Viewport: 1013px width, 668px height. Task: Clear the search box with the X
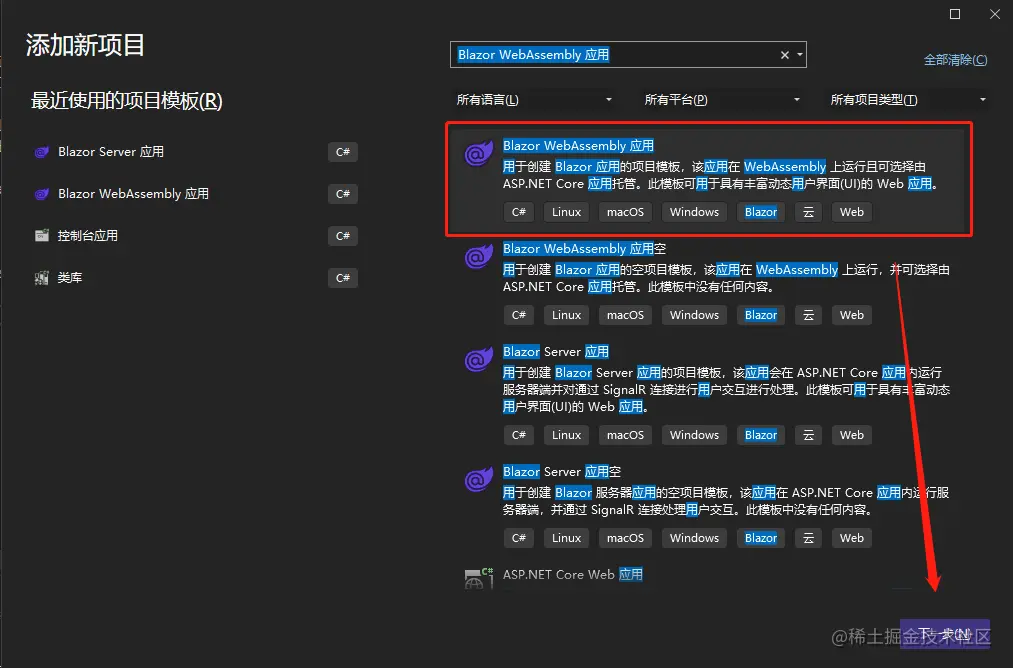point(784,55)
